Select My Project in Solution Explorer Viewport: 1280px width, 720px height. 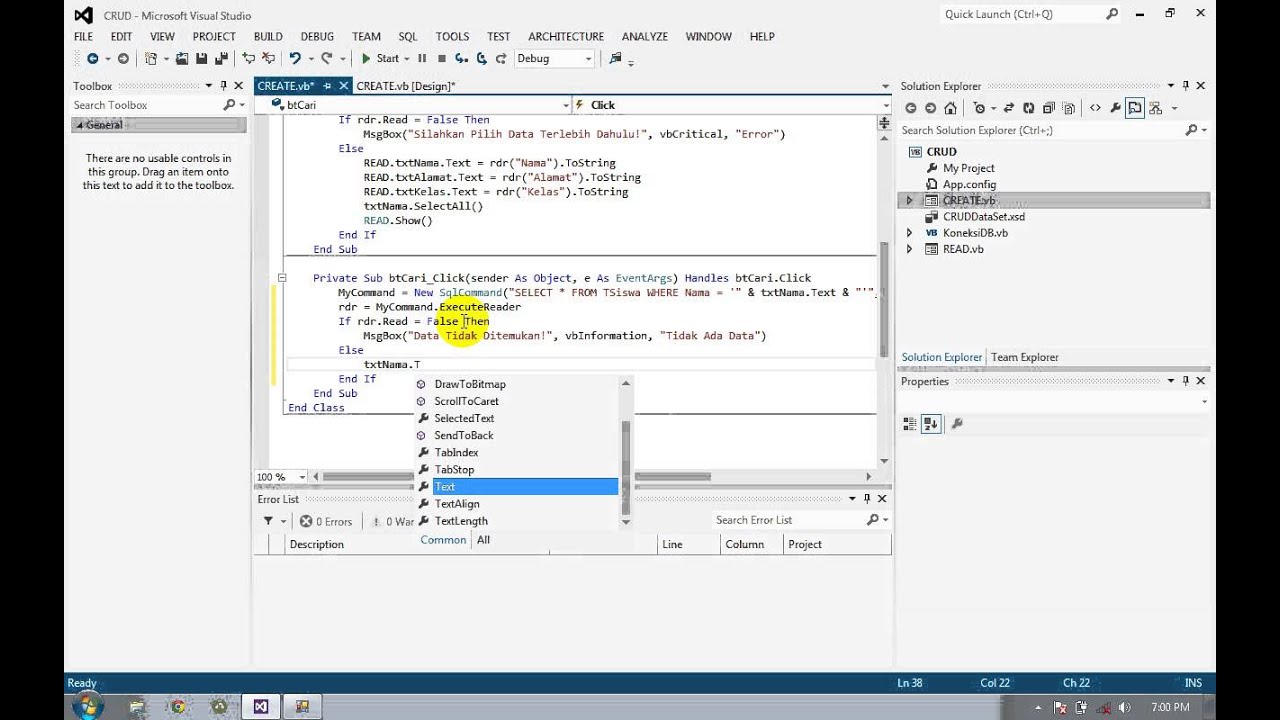coord(969,168)
